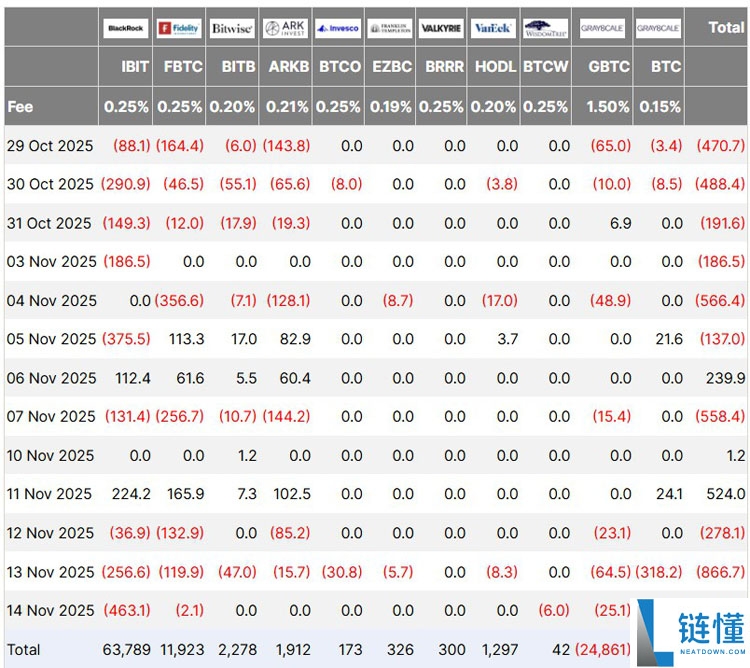Click the Franklin Templeton logo
The image size is (750, 668).
point(390,28)
